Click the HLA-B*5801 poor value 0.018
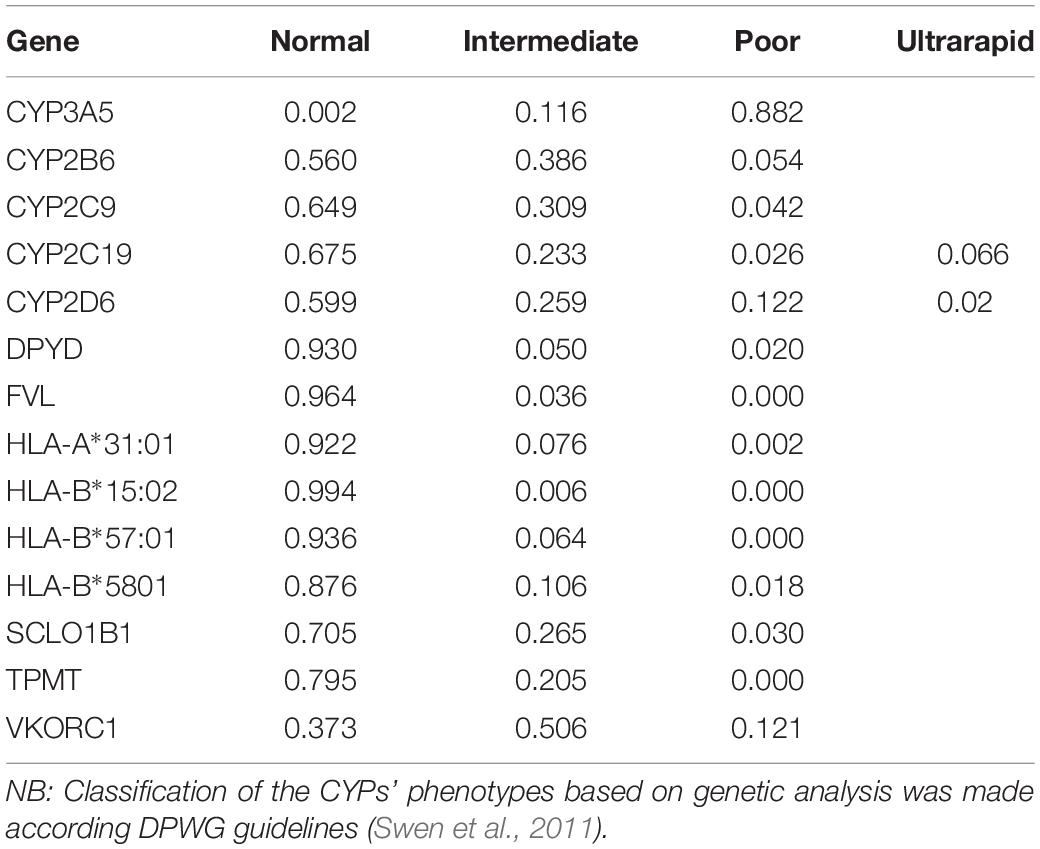1040x849 pixels. coord(767,586)
